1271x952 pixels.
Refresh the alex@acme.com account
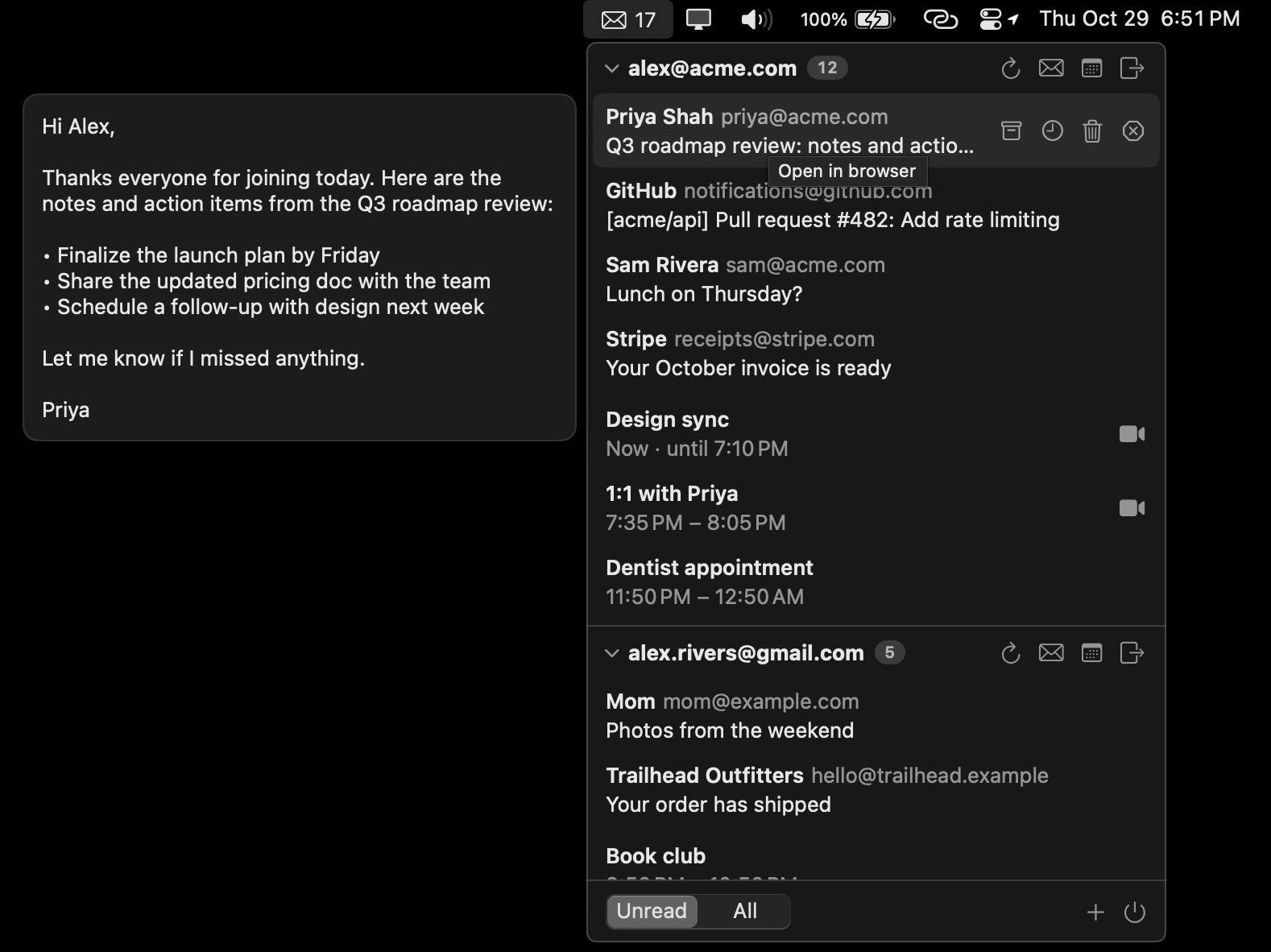click(x=1010, y=68)
